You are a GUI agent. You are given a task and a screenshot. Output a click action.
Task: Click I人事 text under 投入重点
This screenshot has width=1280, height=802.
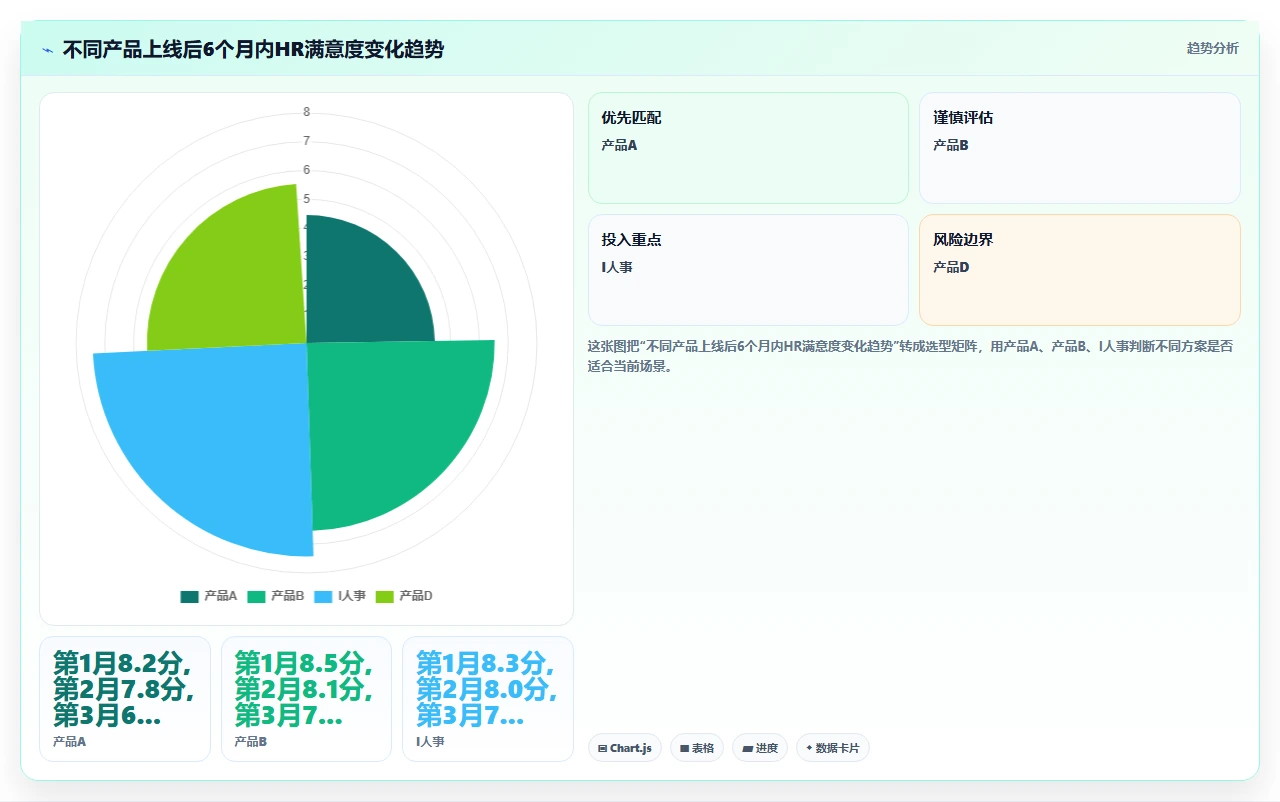[x=617, y=267]
